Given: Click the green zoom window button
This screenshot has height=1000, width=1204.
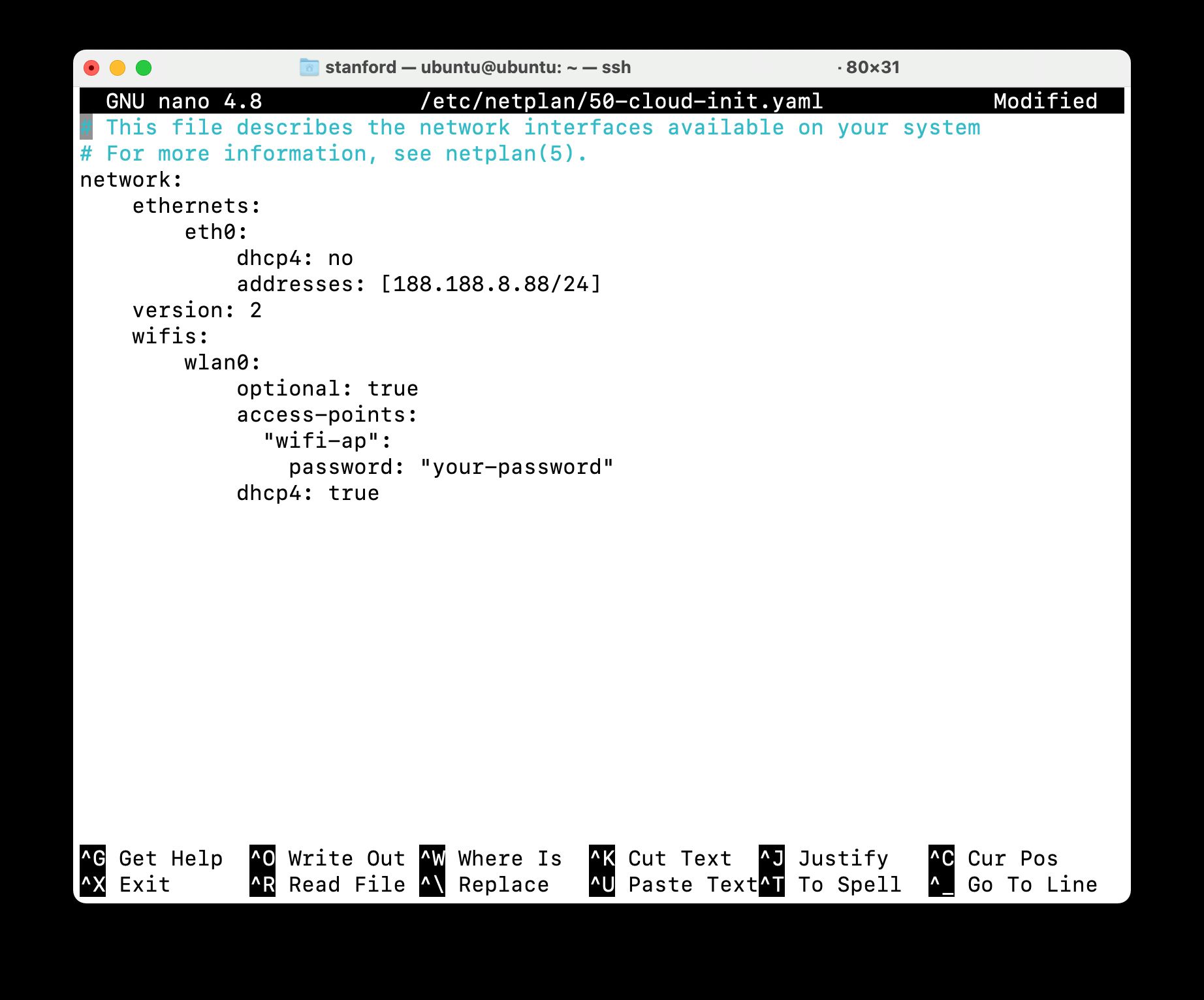Looking at the screenshot, I should [144, 67].
